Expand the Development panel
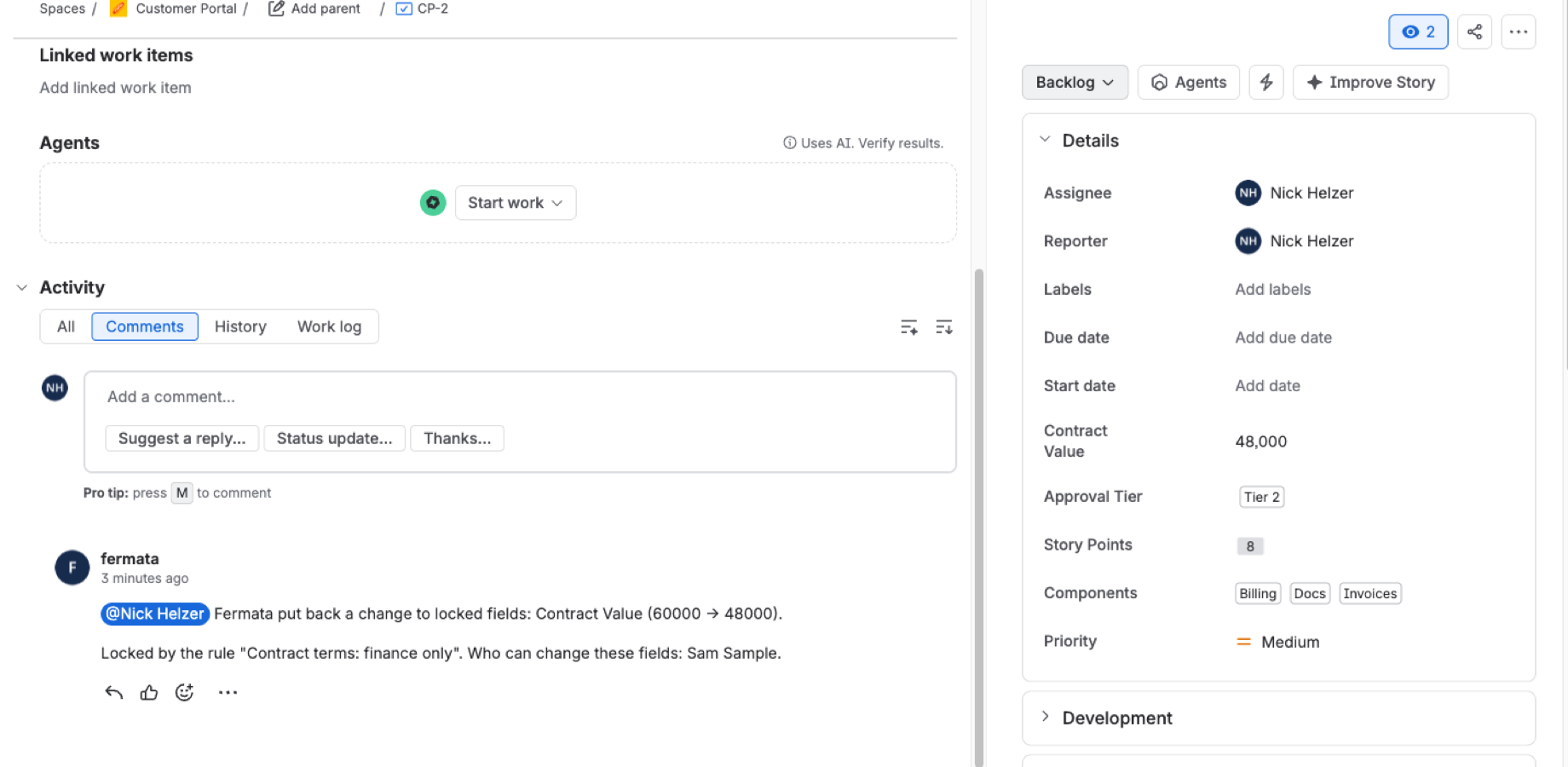The height and width of the screenshot is (767, 1568). (x=1045, y=717)
